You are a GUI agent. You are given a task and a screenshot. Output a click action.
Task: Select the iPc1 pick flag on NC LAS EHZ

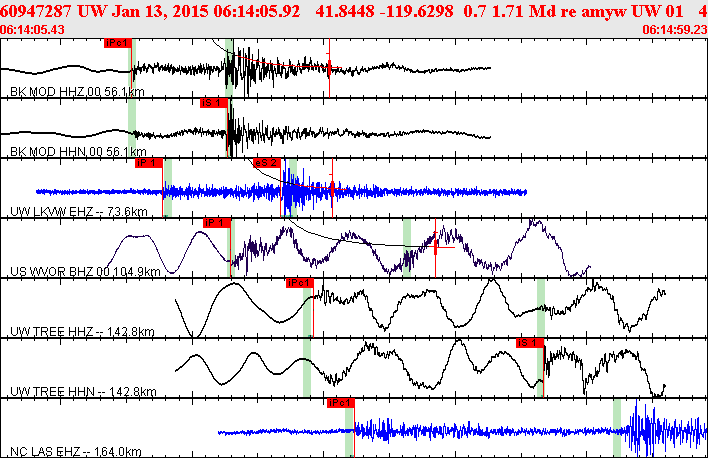pos(341,403)
